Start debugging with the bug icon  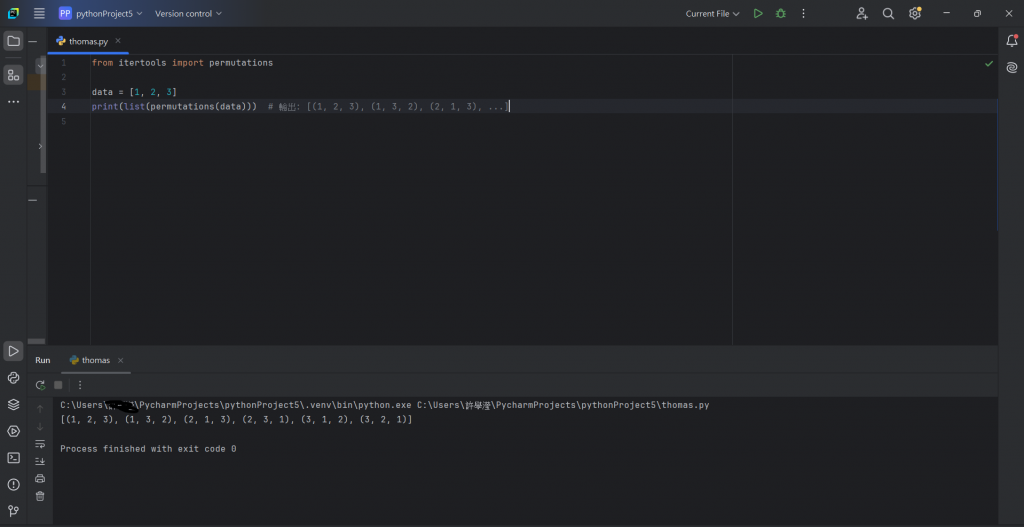pos(780,13)
